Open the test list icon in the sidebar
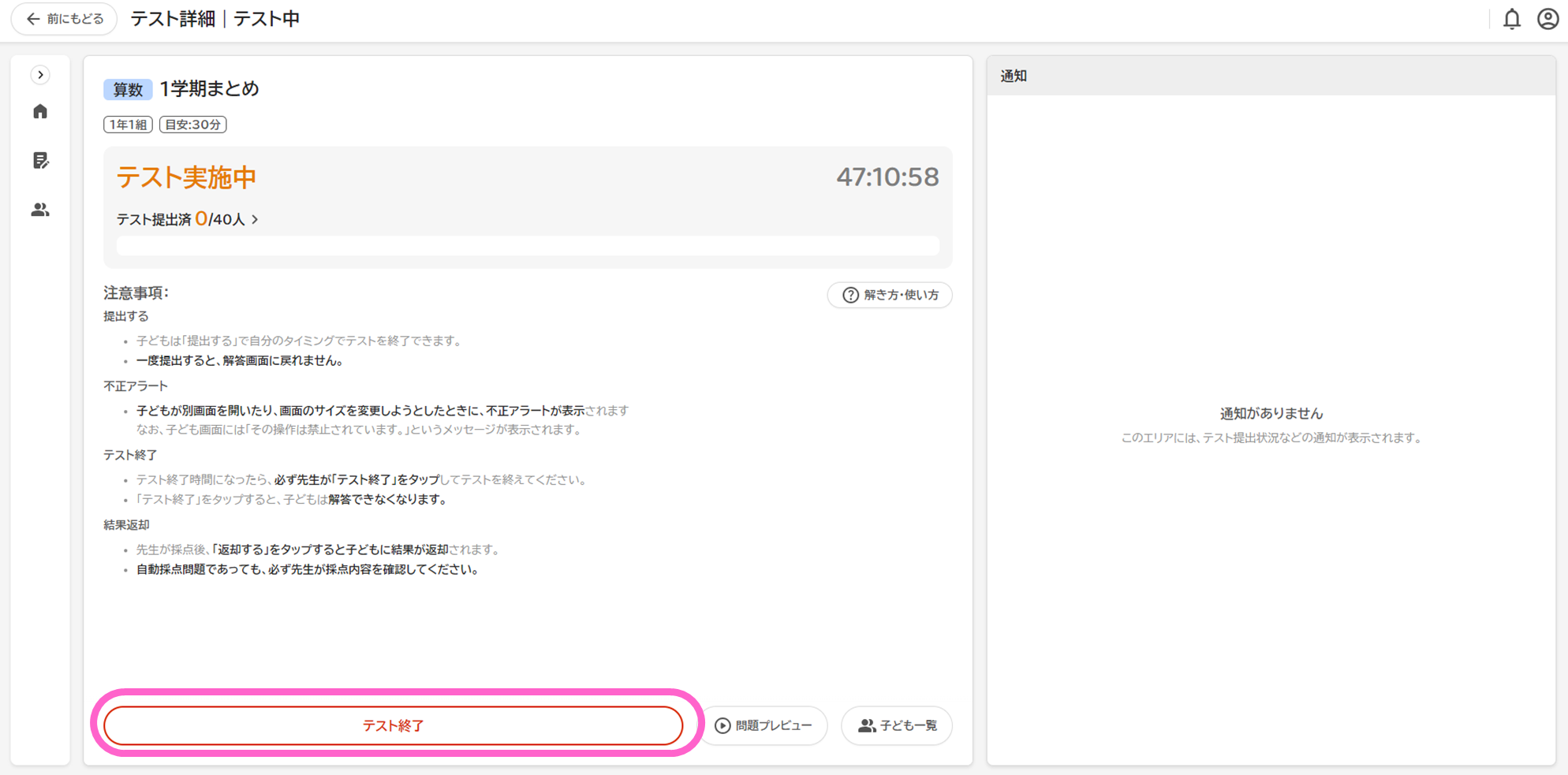The height and width of the screenshot is (775, 1568). tap(40, 161)
